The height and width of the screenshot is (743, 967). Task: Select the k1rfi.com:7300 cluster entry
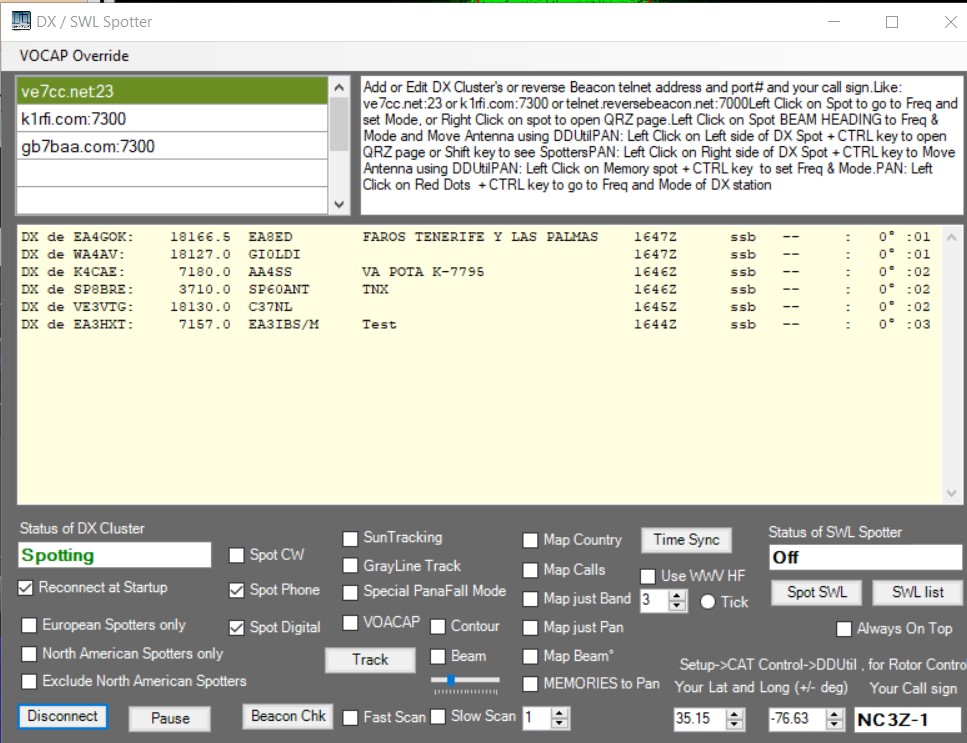coord(172,119)
